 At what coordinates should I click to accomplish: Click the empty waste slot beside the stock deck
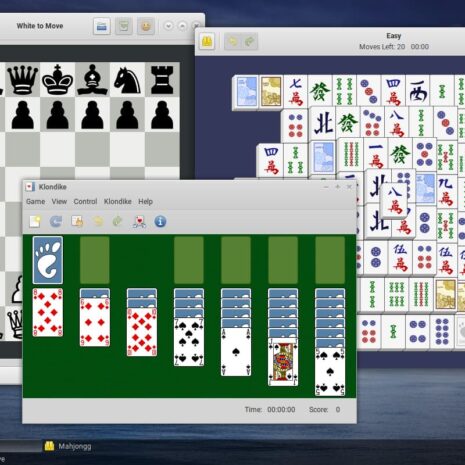(x=95, y=260)
